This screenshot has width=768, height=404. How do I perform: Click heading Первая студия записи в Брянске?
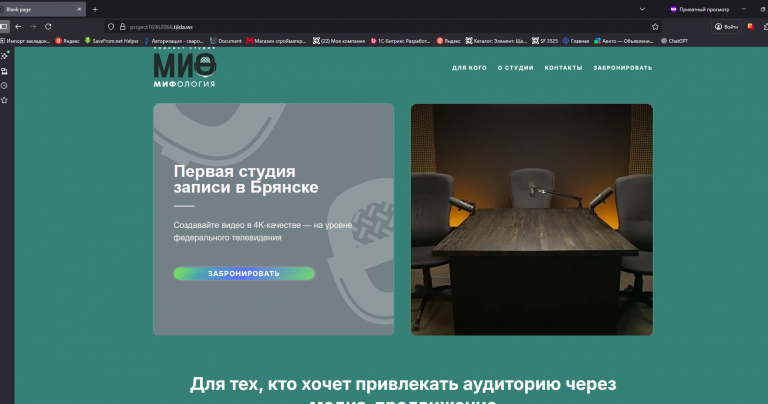click(x=246, y=179)
